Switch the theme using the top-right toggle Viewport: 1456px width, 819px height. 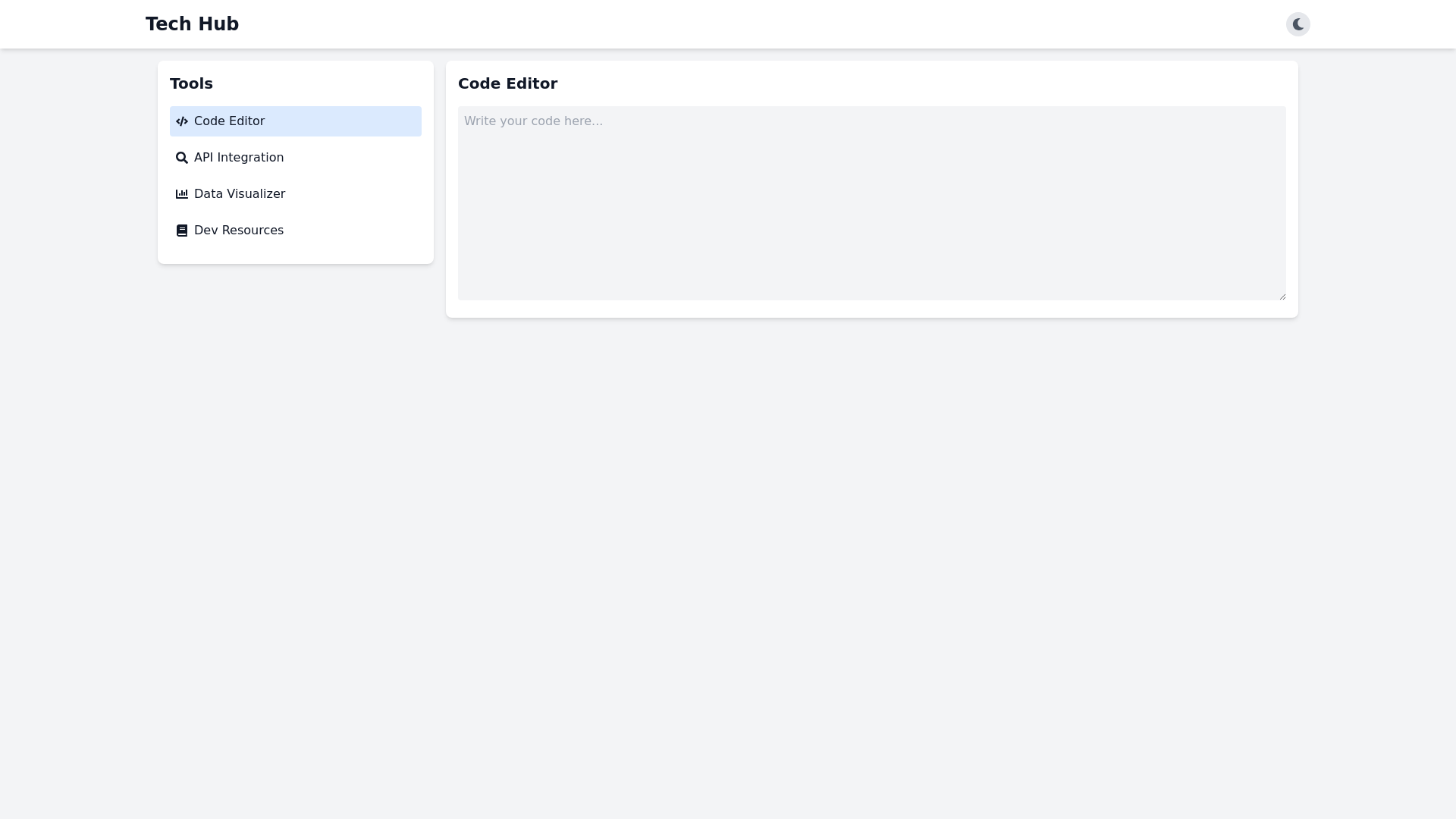click(x=1298, y=24)
